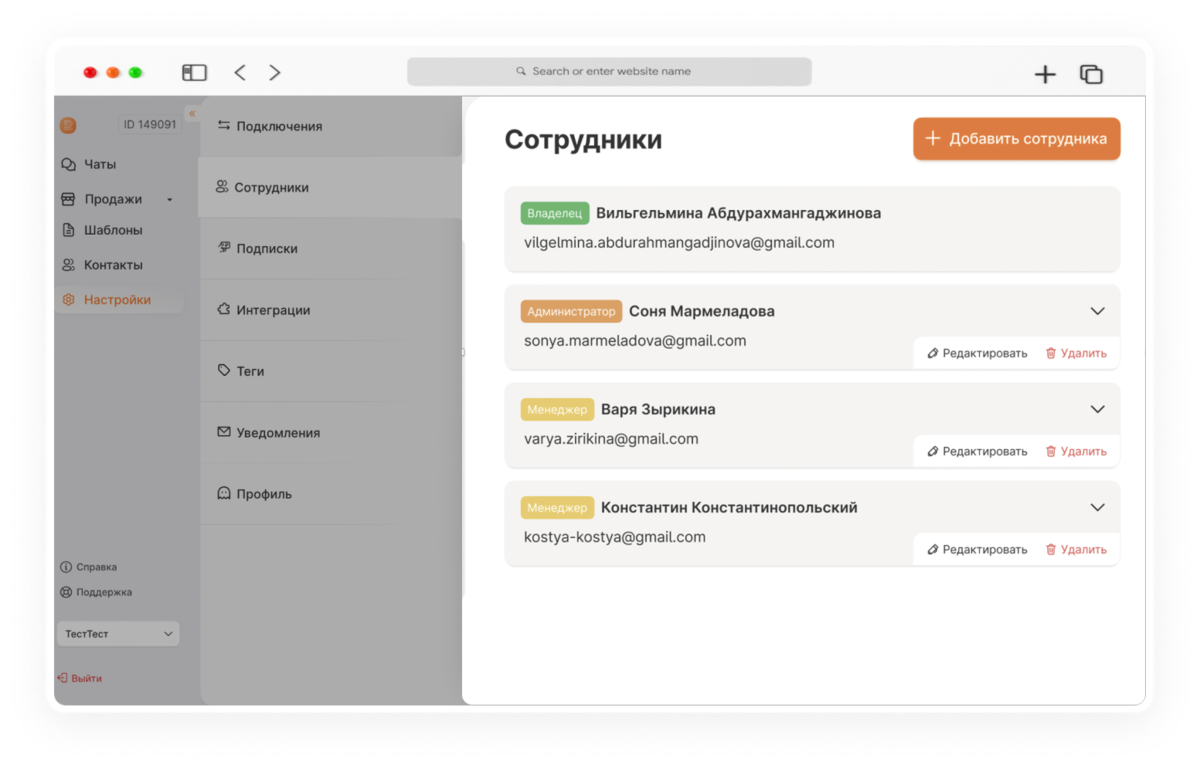Click Удалить for Константин Константинопольский

1076,549
